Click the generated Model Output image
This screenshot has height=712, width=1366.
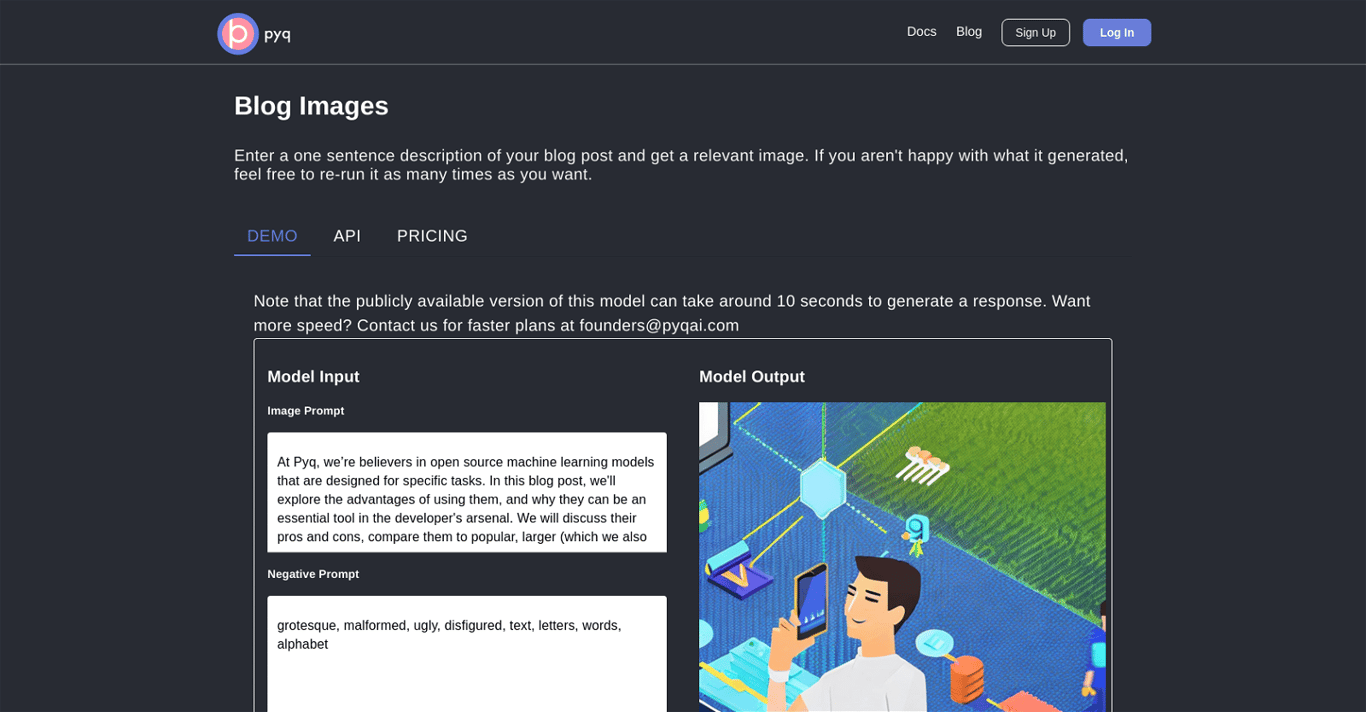coord(902,556)
